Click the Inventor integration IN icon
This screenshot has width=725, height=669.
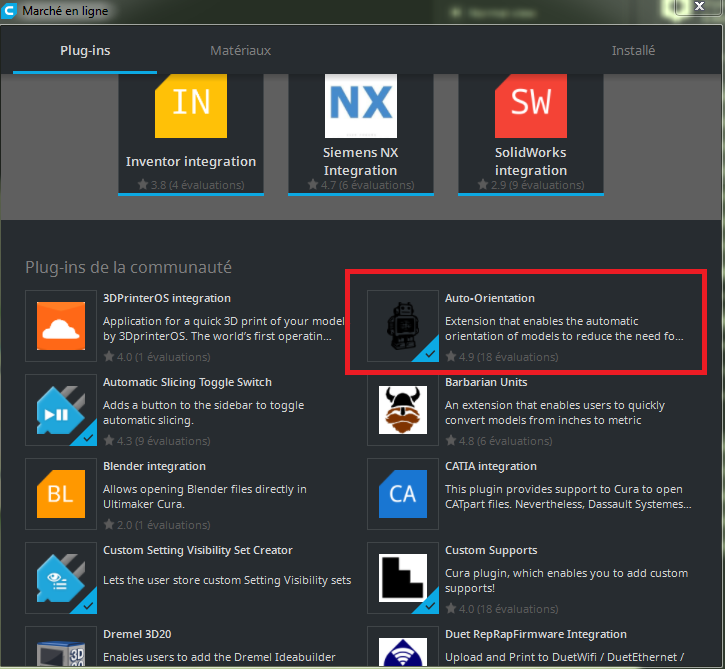click(191, 106)
